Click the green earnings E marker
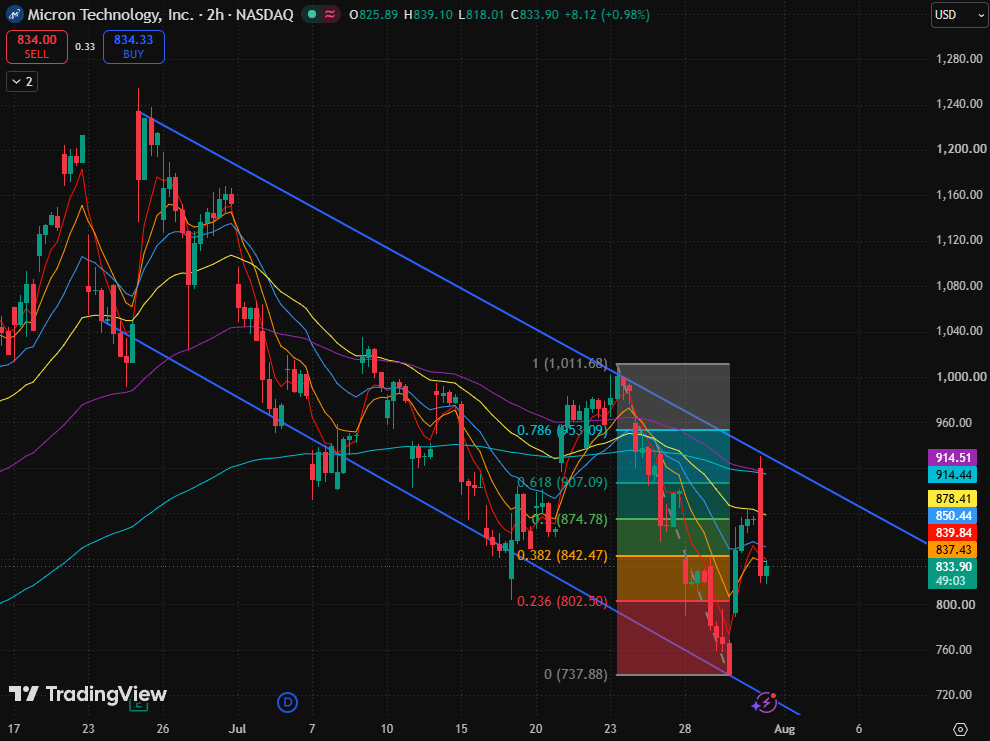 click(x=138, y=706)
